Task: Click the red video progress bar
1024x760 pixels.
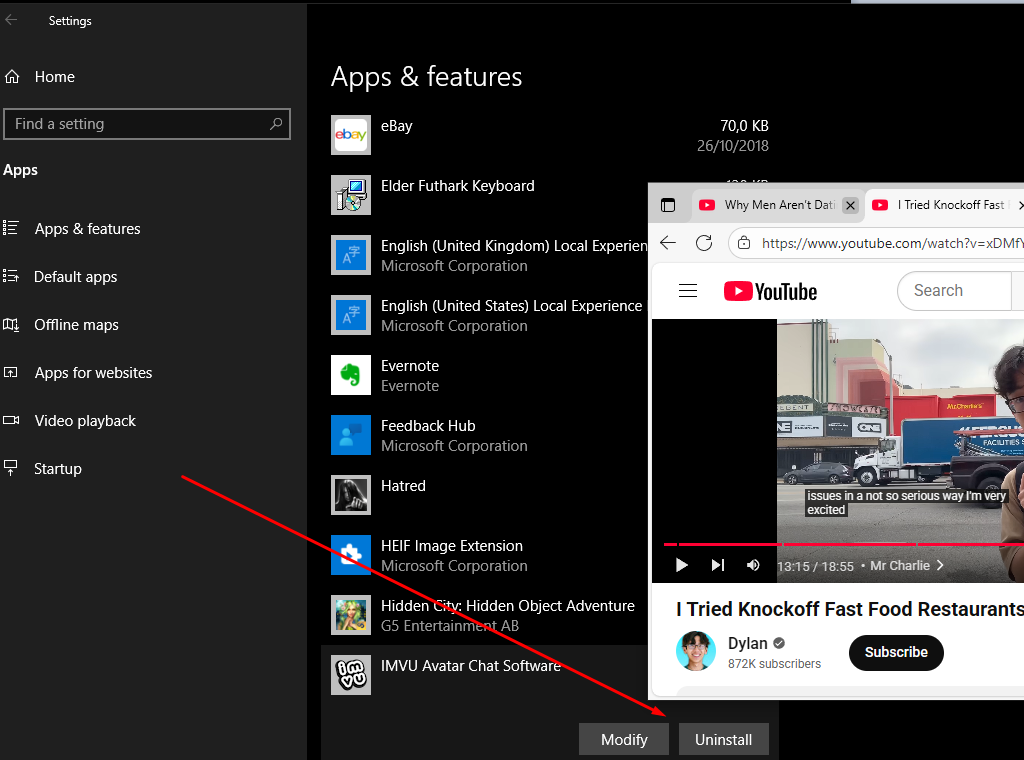Action: click(844, 544)
